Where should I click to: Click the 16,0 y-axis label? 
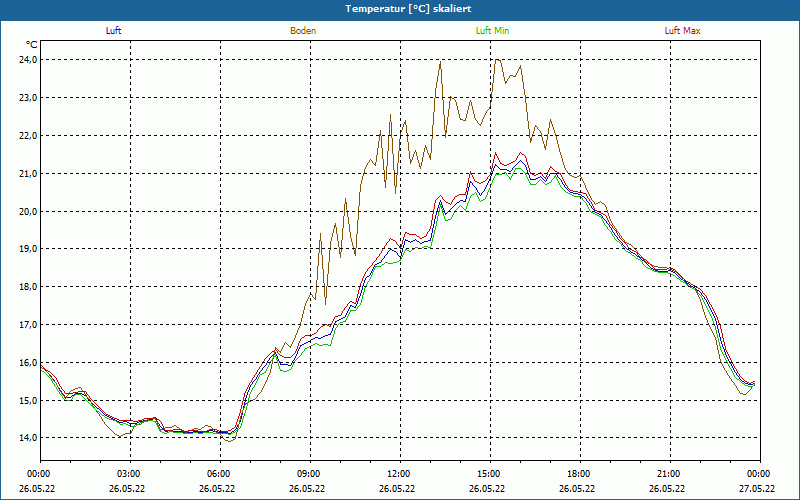(x=29, y=363)
